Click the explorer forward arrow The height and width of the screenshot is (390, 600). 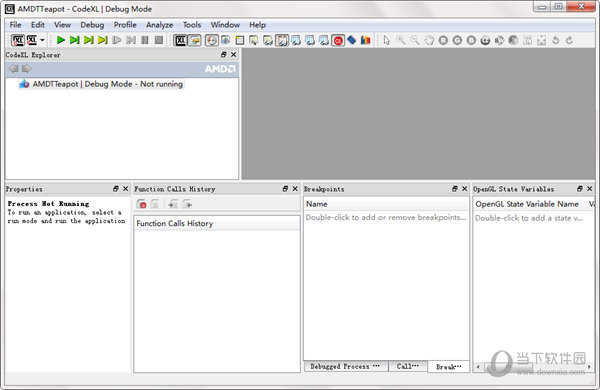(x=27, y=69)
